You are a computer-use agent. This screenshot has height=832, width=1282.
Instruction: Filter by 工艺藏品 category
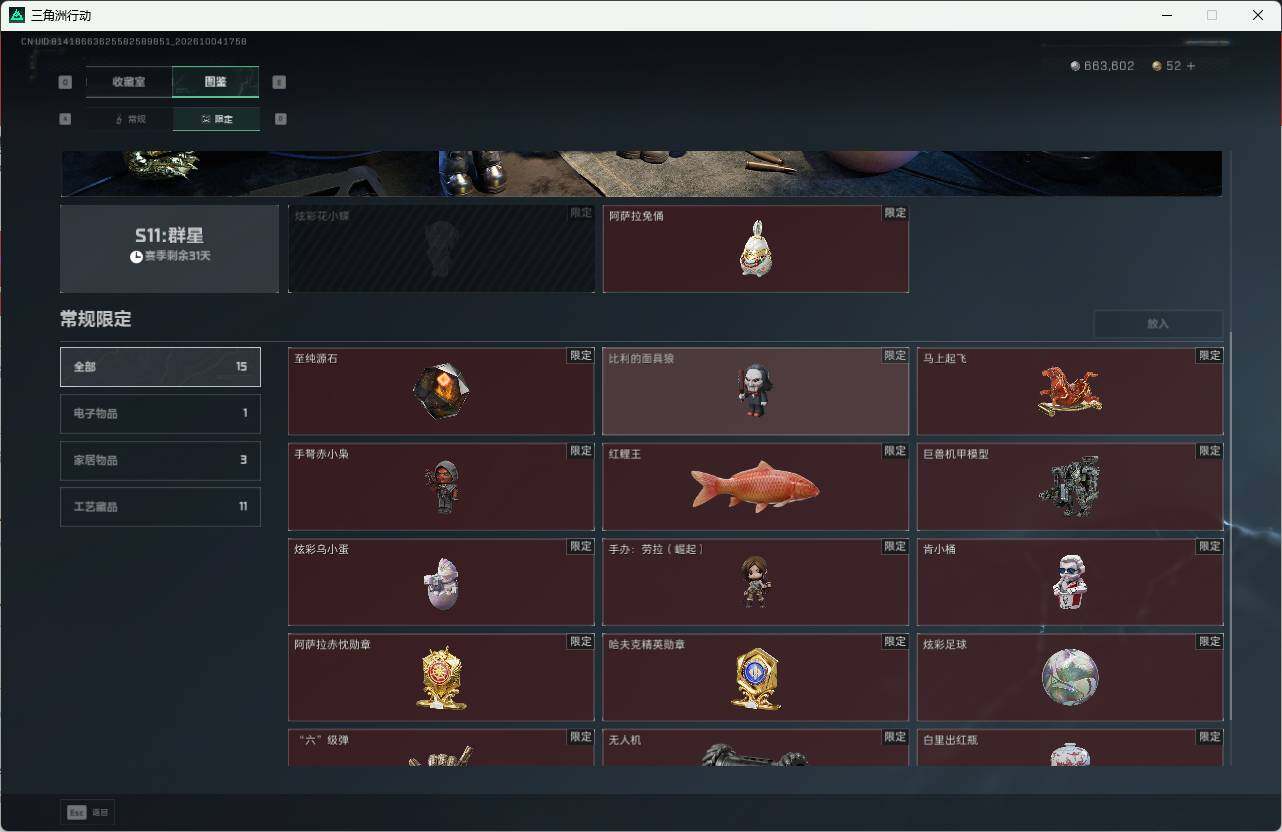tap(160, 507)
